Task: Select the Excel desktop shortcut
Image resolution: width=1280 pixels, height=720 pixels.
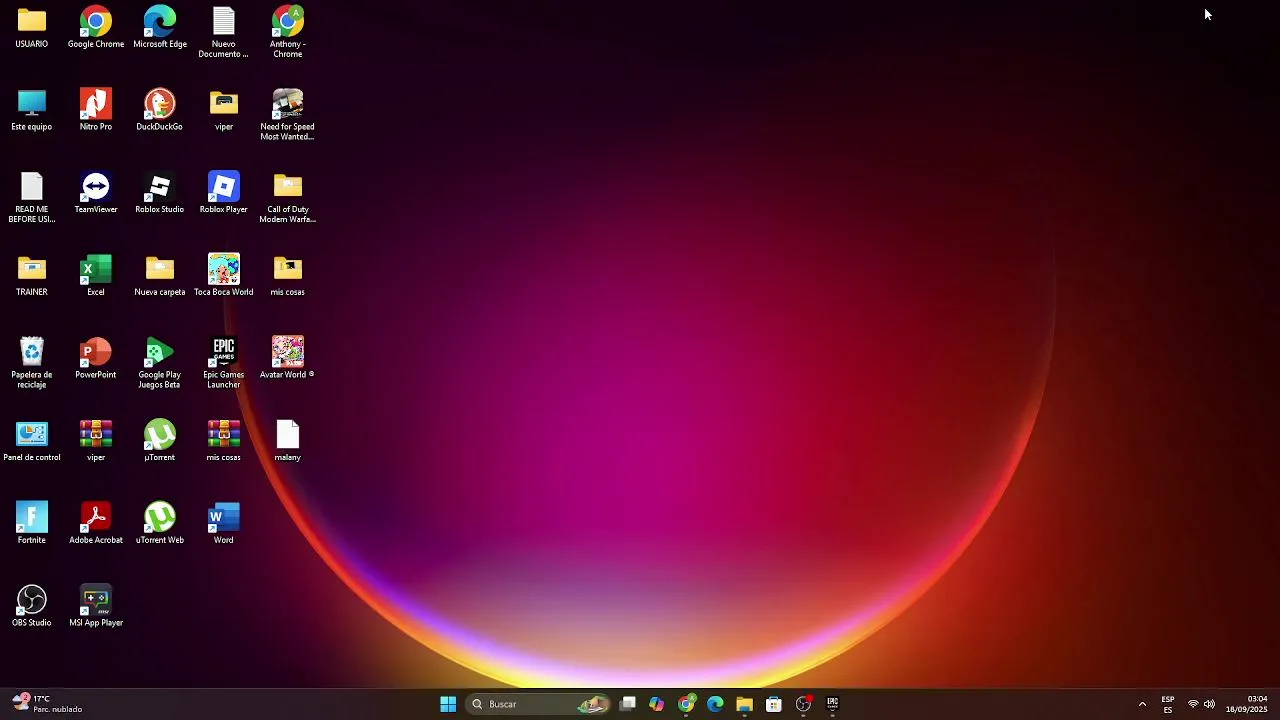Action: click(96, 277)
